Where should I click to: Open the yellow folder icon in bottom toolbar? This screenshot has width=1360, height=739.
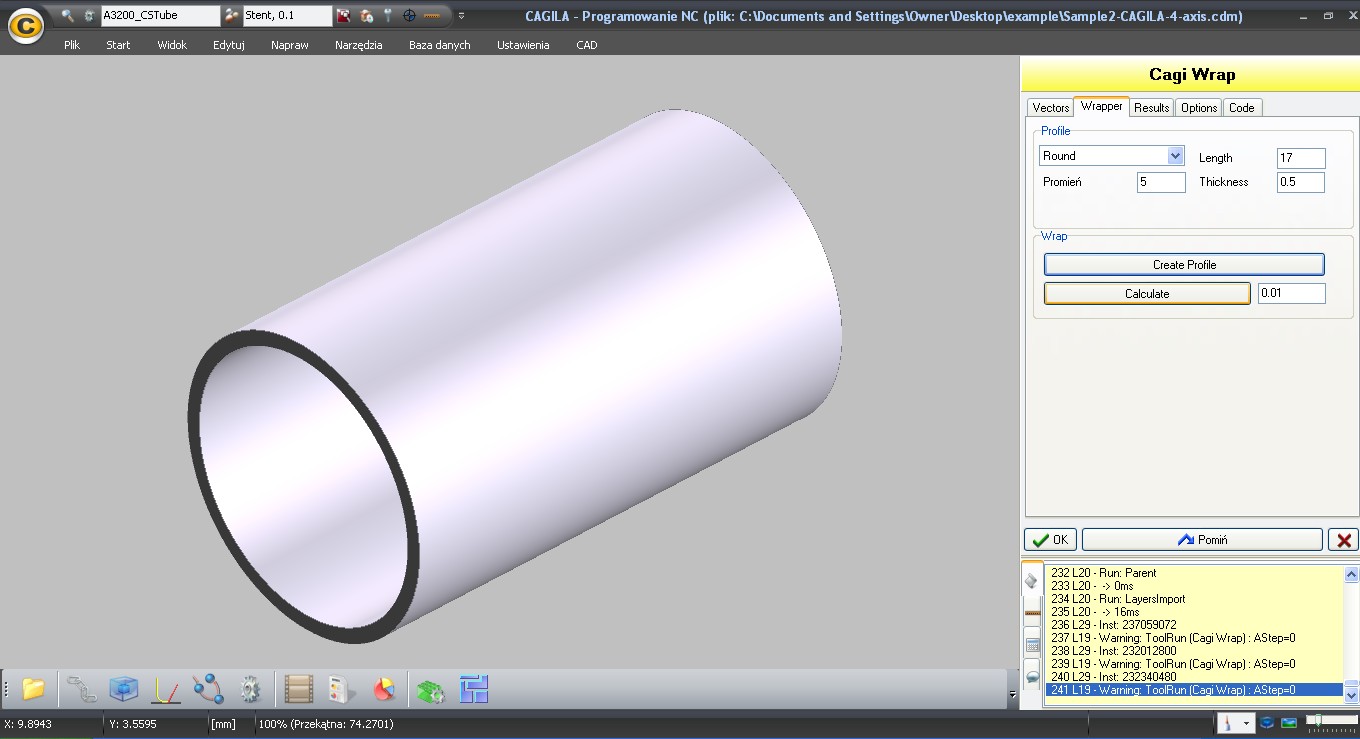(x=33, y=689)
